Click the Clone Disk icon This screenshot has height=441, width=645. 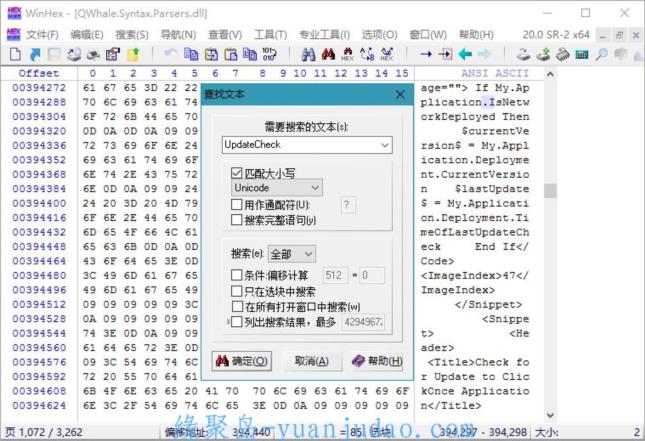coord(523,54)
